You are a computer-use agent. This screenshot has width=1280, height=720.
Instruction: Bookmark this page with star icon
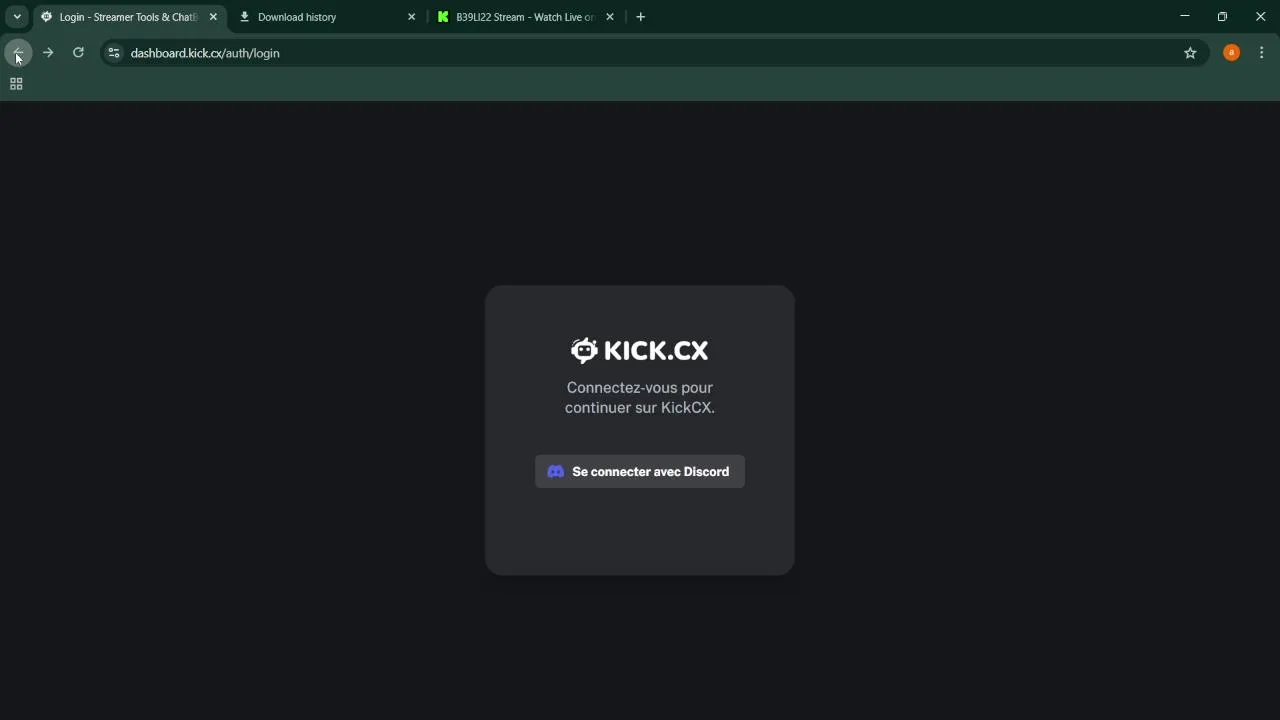[1190, 53]
